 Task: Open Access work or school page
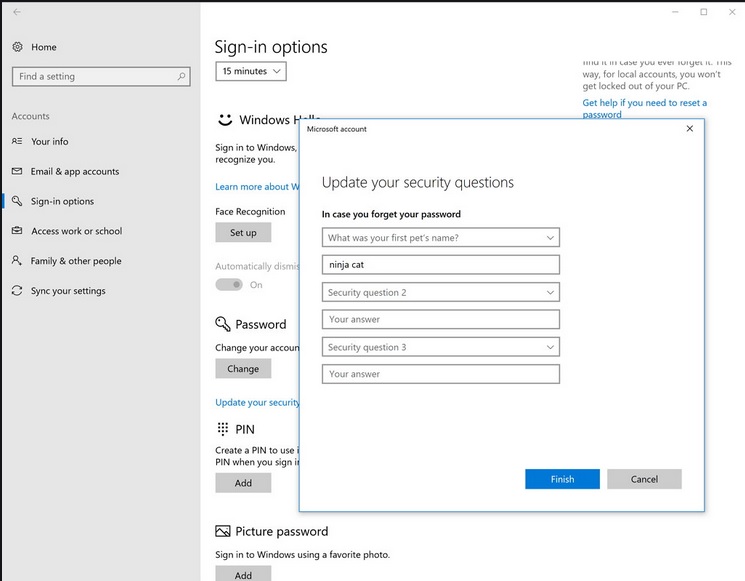(76, 231)
